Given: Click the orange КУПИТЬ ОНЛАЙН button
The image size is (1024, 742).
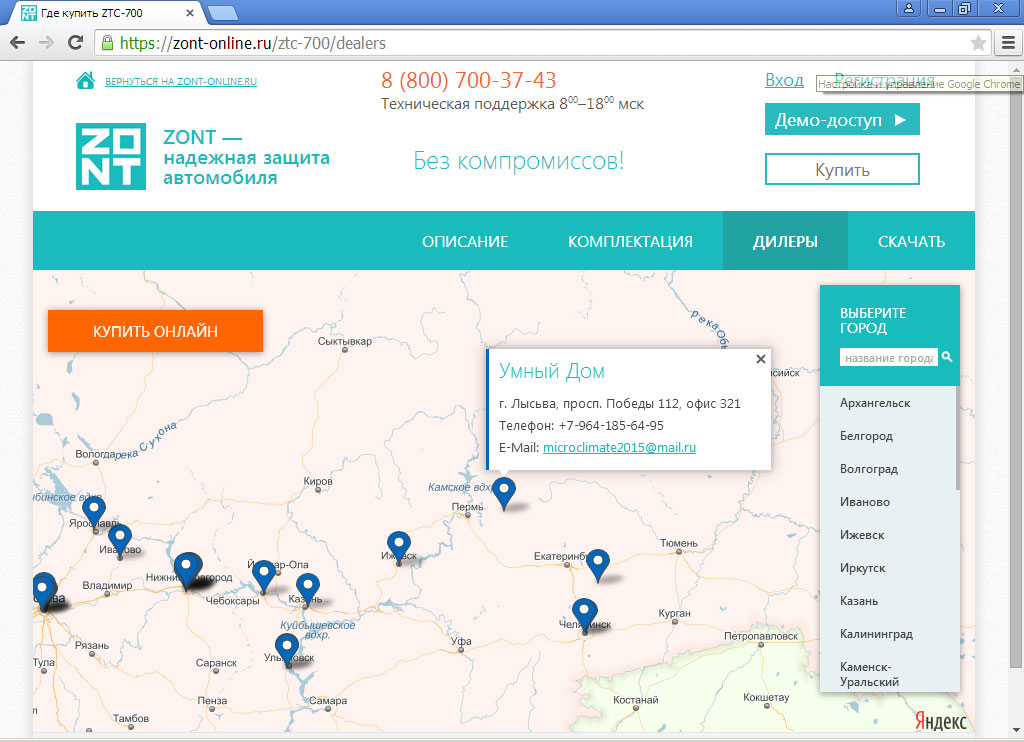Looking at the screenshot, I should [155, 331].
